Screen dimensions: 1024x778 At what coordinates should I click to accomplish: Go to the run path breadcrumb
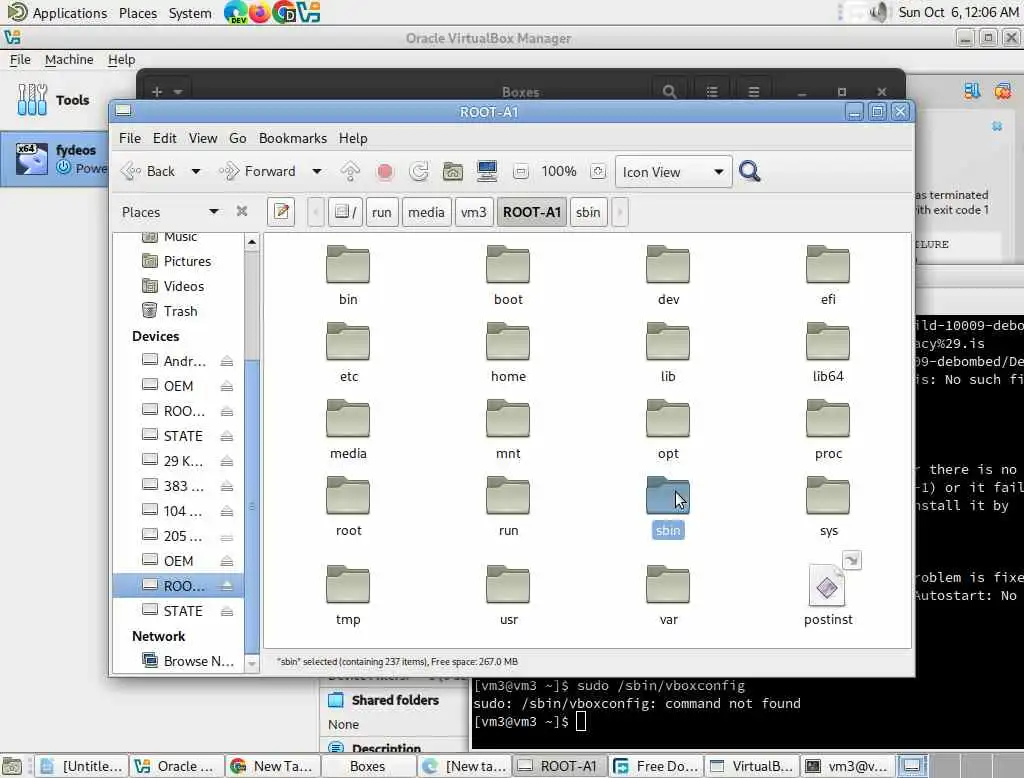coord(381,212)
